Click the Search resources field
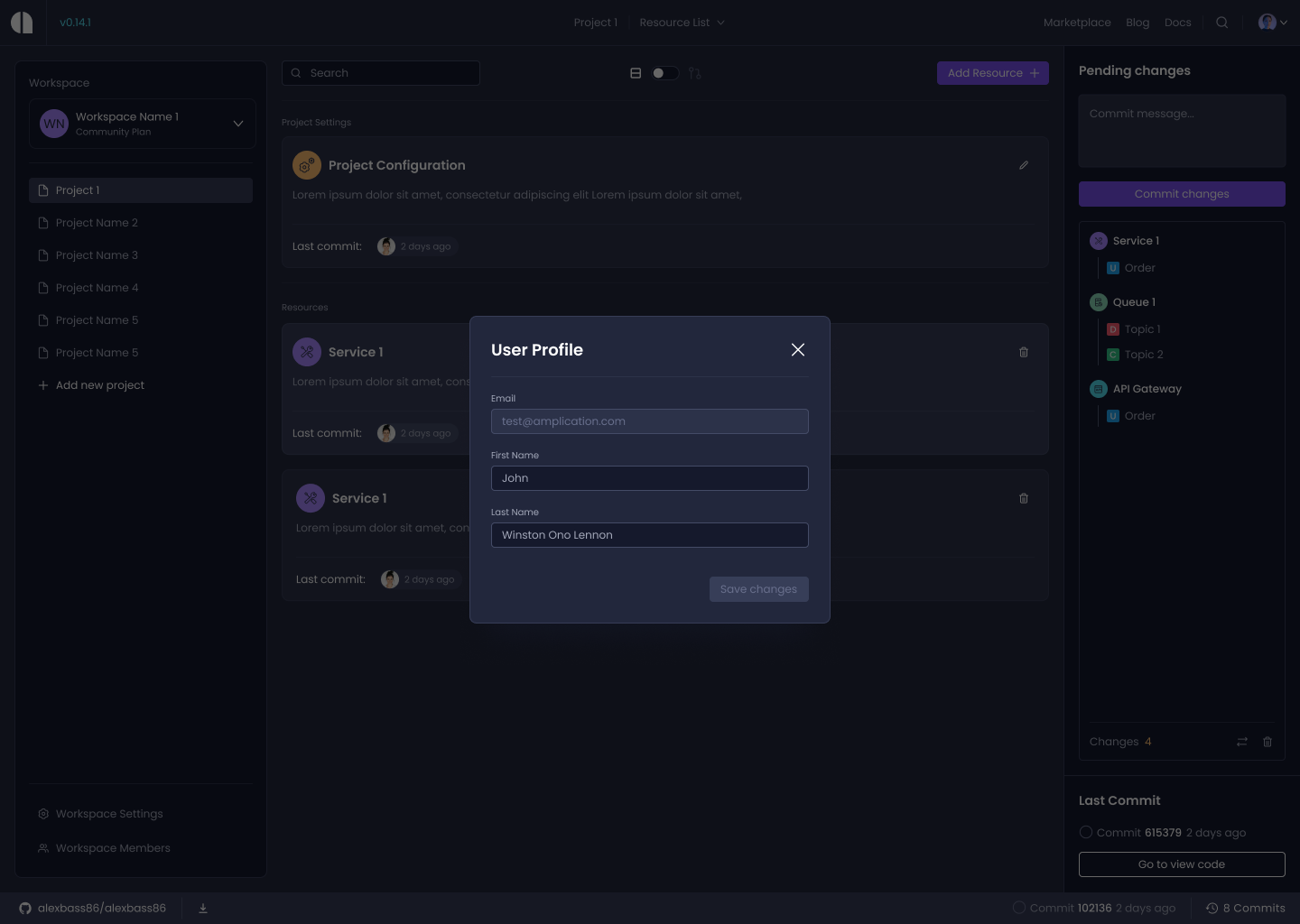The image size is (1300, 924). [381, 73]
